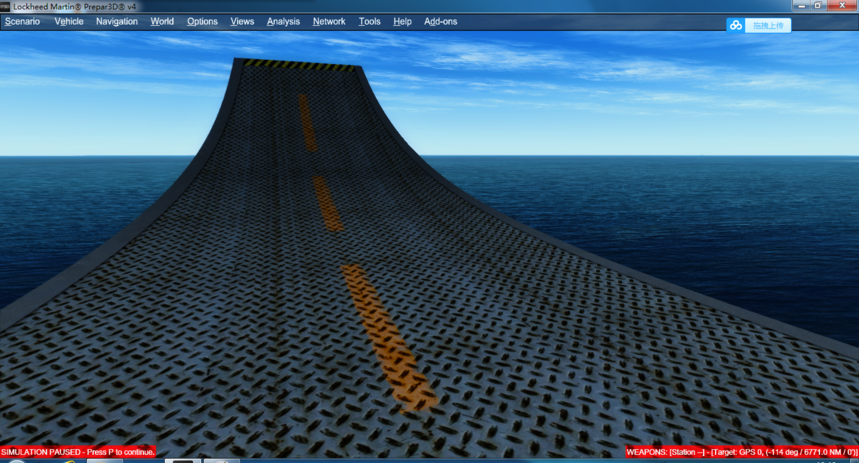Open the Network menu
This screenshot has height=463, width=859.
click(329, 21)
